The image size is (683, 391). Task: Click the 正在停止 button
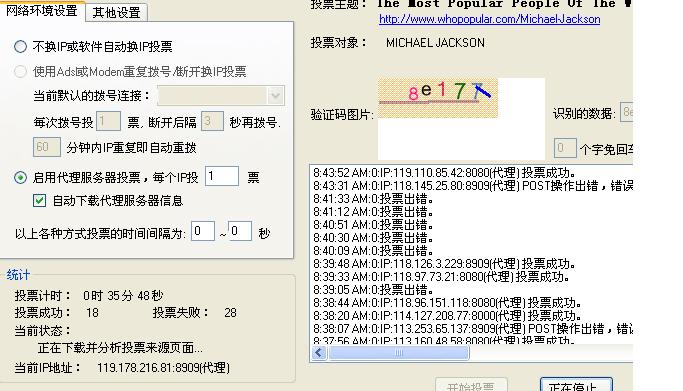pyautogui.click(x=576, y=385)
